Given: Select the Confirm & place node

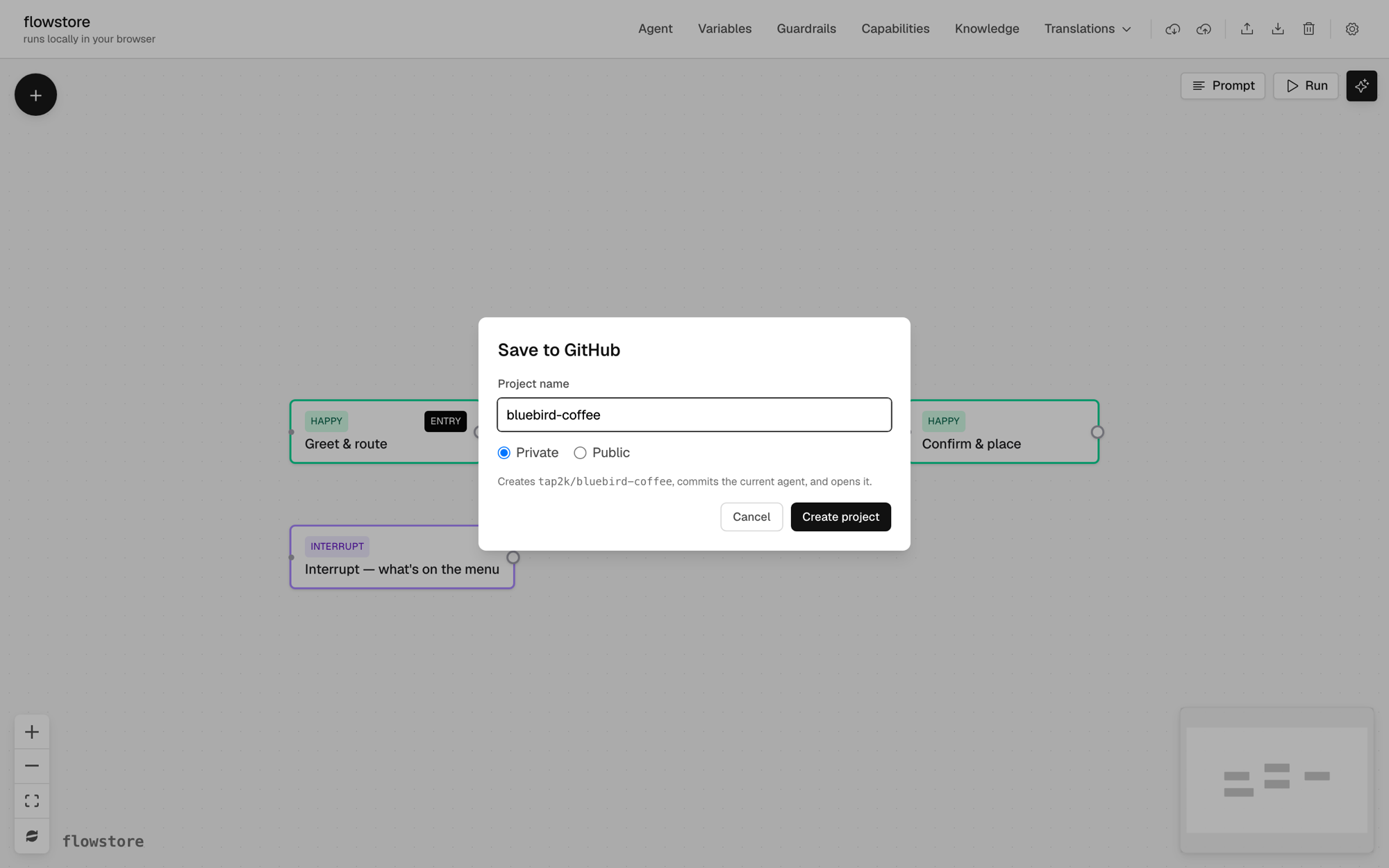Looking at the screenshot, I should [x=1004, y=432].
